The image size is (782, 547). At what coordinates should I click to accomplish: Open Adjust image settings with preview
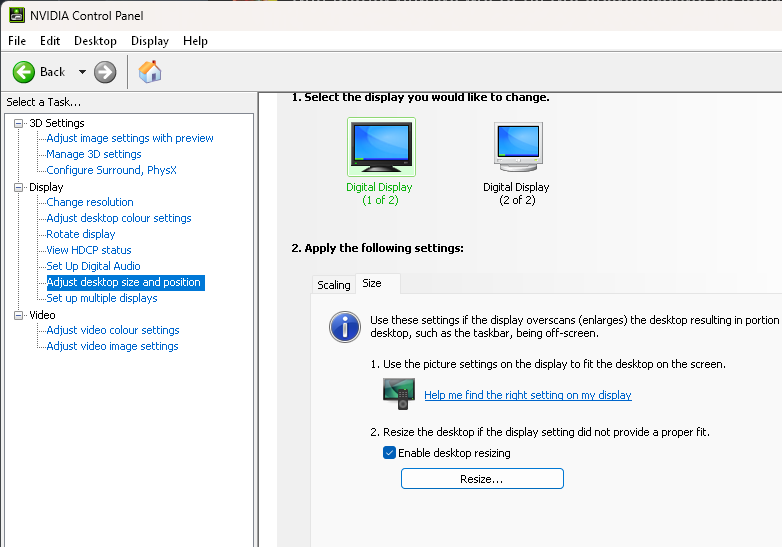(x=130, y=138)
